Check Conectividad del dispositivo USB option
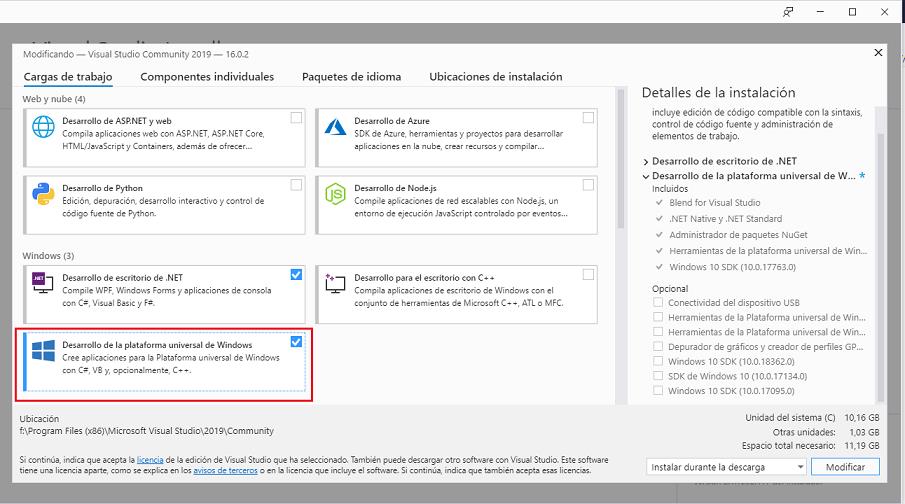 tap(658, 302)
